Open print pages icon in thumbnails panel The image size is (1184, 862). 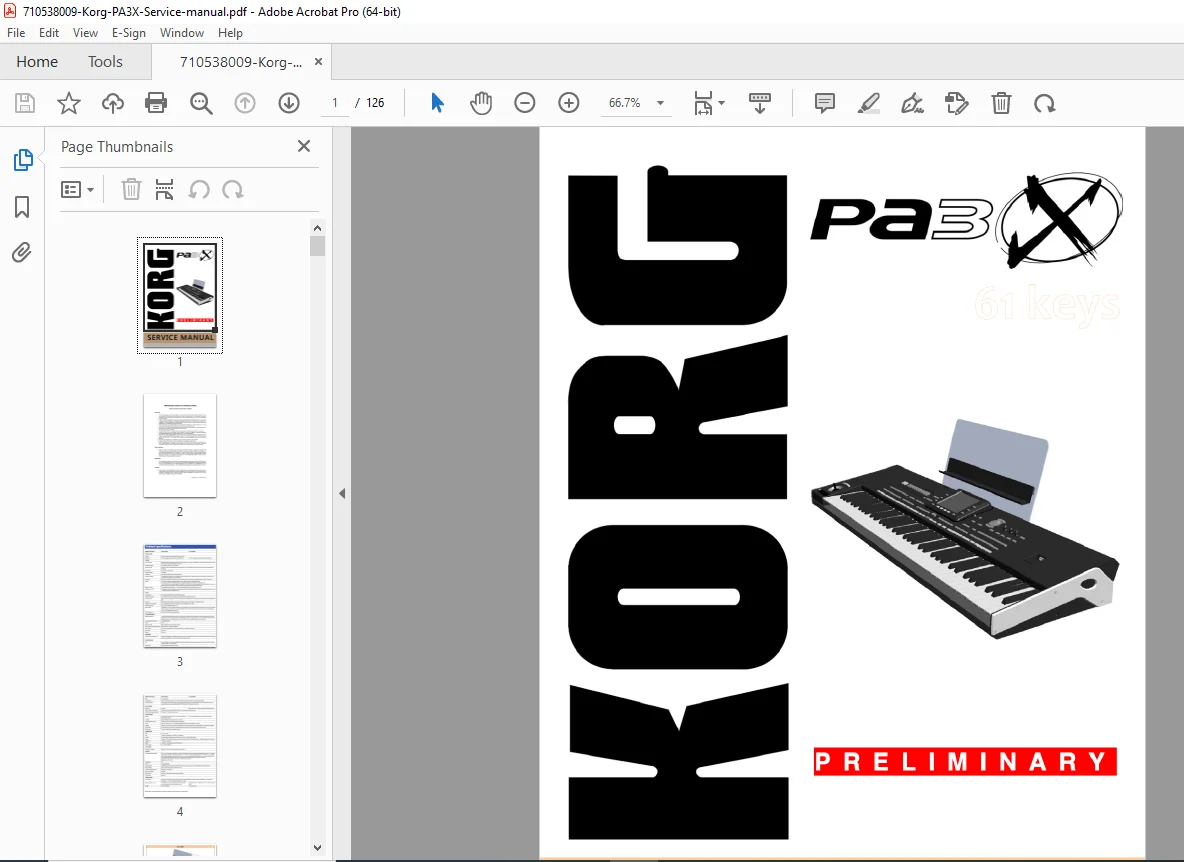pyautogui.click(x=164, y=189)
